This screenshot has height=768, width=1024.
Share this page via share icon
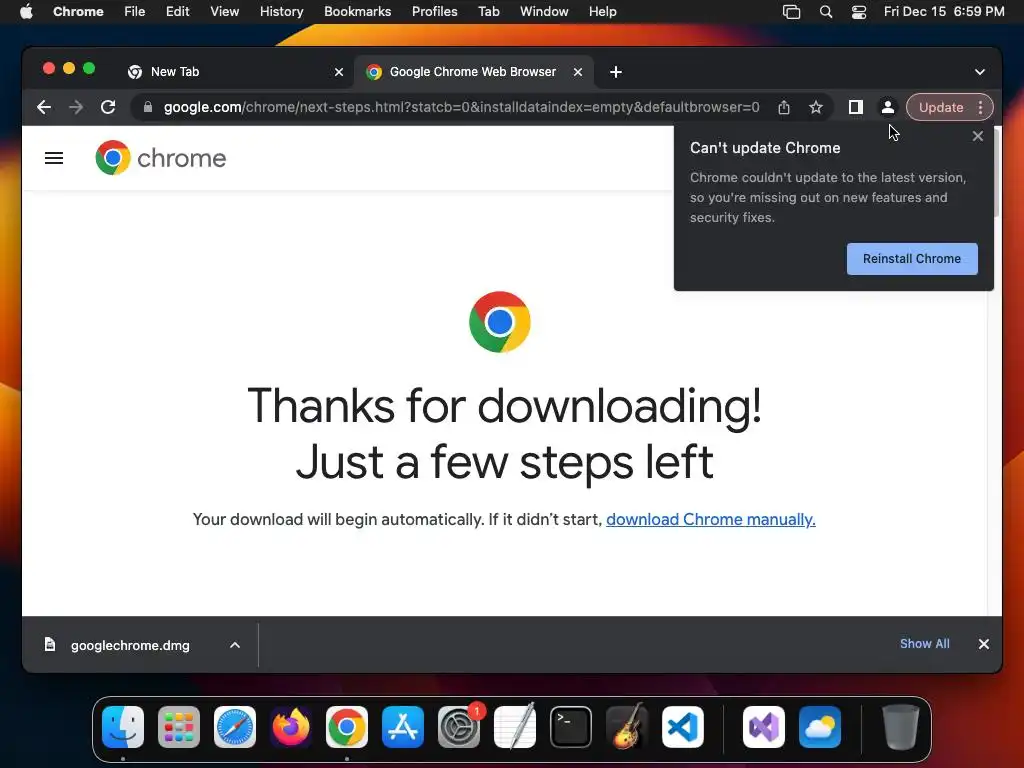784,107
